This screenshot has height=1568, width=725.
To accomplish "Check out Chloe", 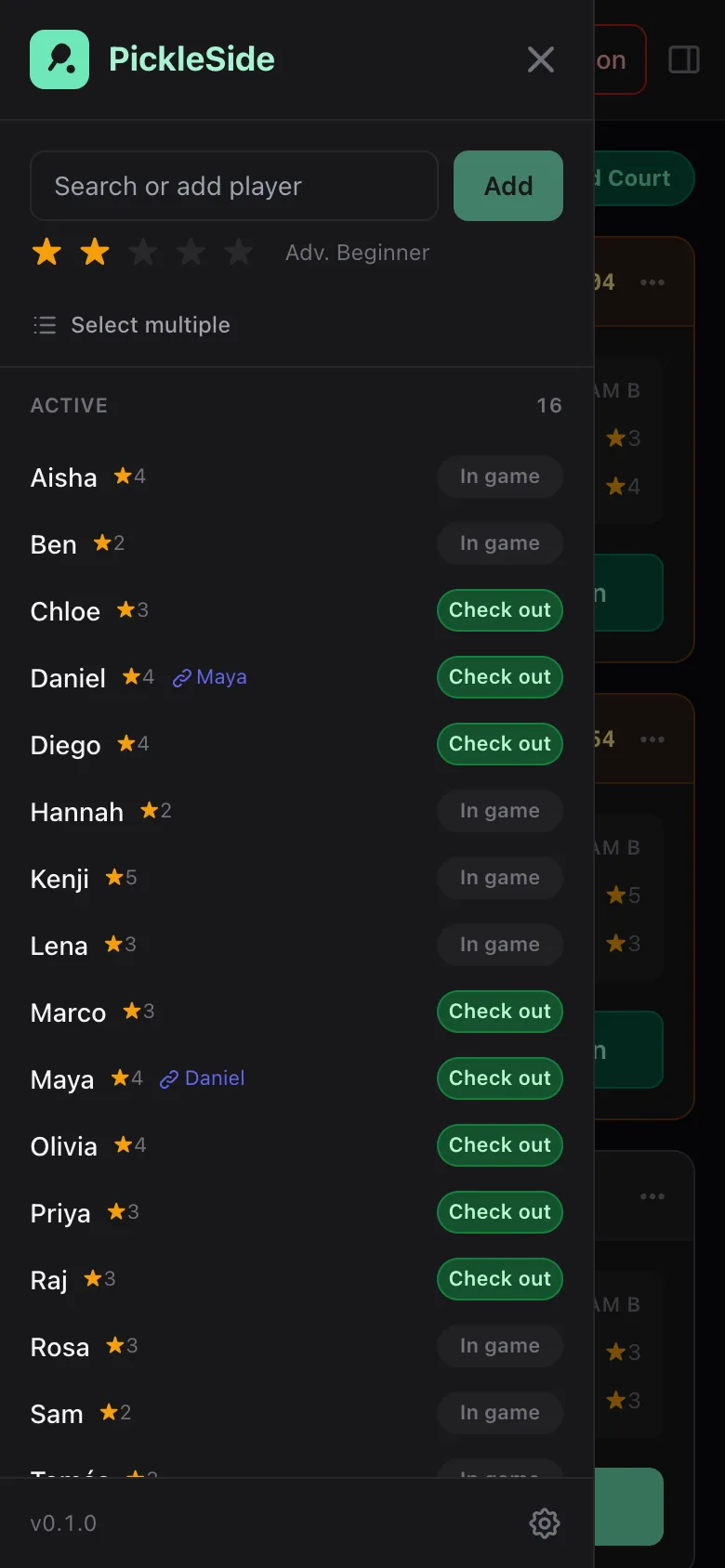I will tap(500, 610).
